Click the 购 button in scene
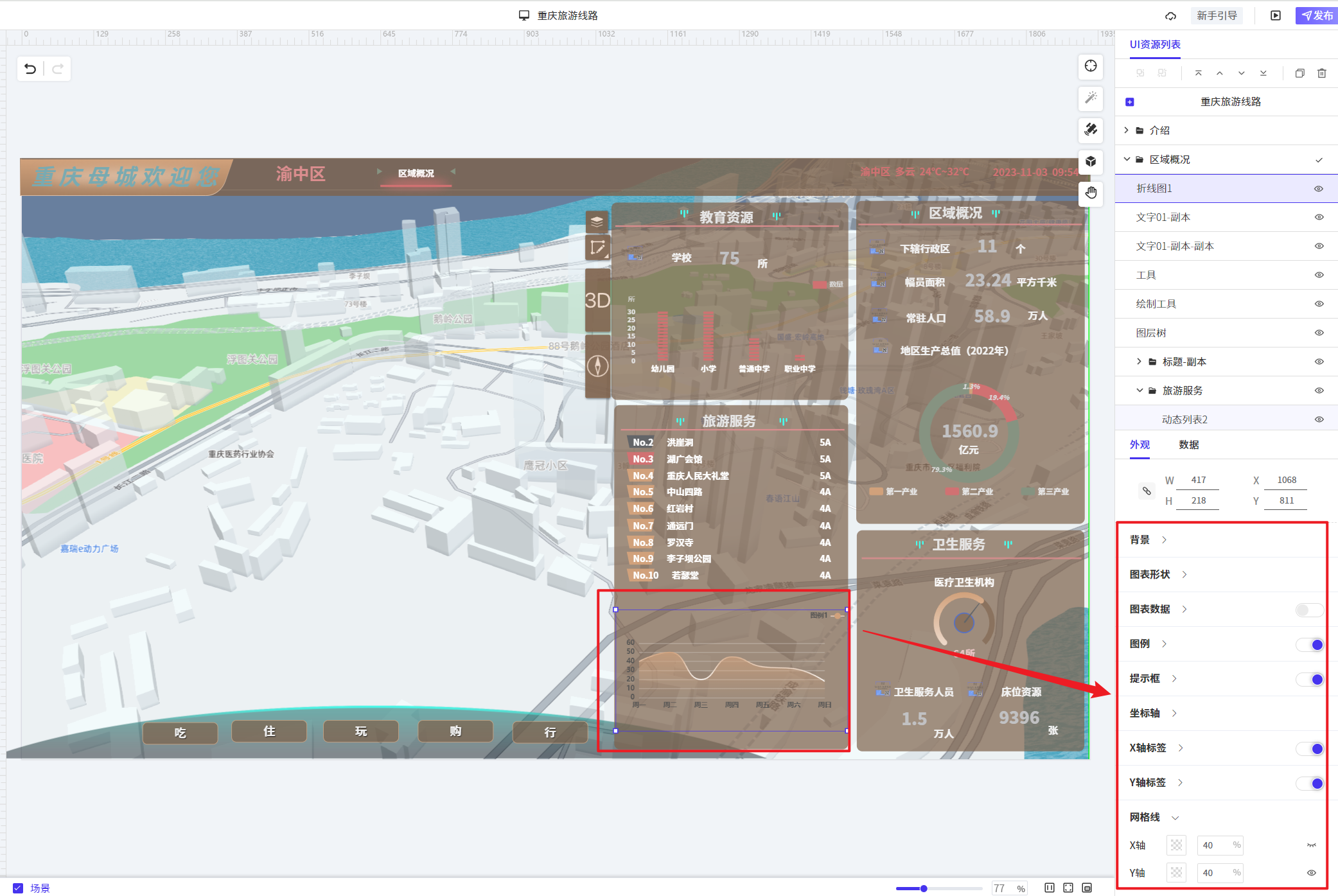The image size is (1338, 896). point(455,731)
